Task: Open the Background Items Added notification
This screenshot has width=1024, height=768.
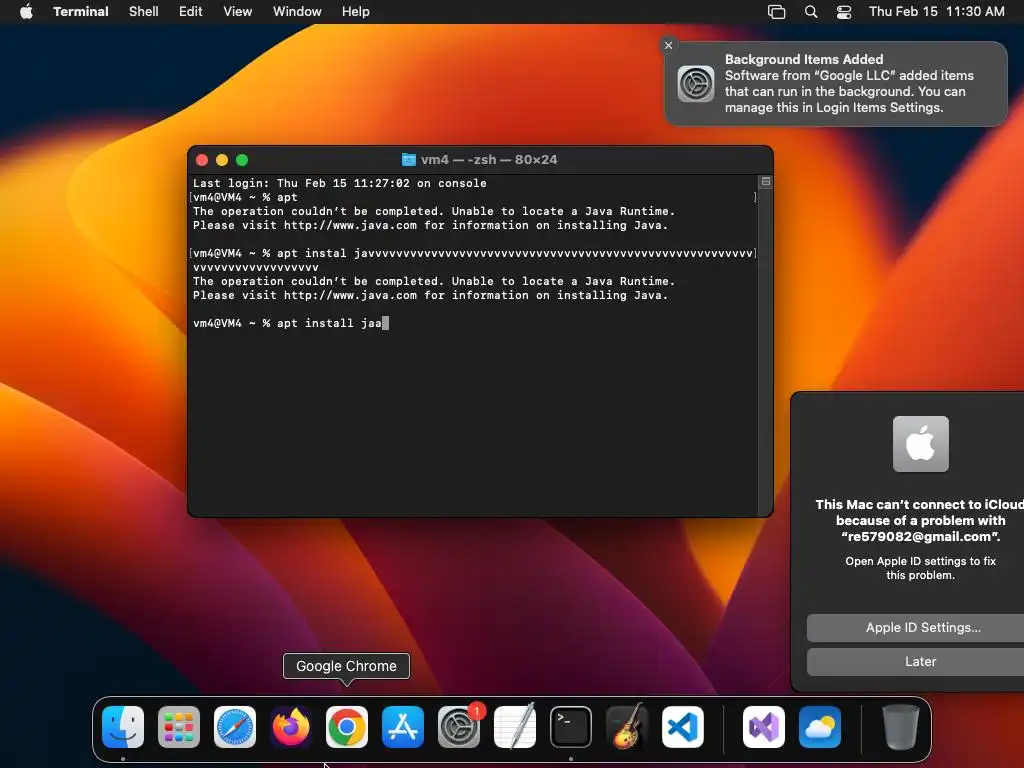Action: [836, 84]
